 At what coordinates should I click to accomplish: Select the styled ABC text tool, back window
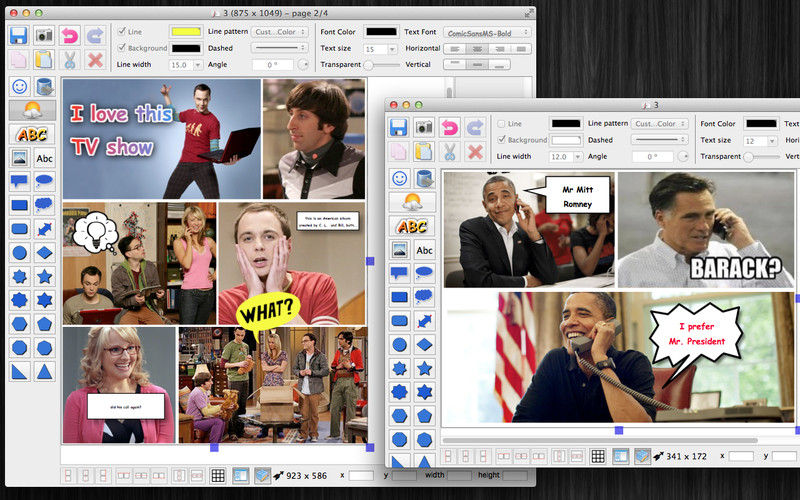[32, 134]
